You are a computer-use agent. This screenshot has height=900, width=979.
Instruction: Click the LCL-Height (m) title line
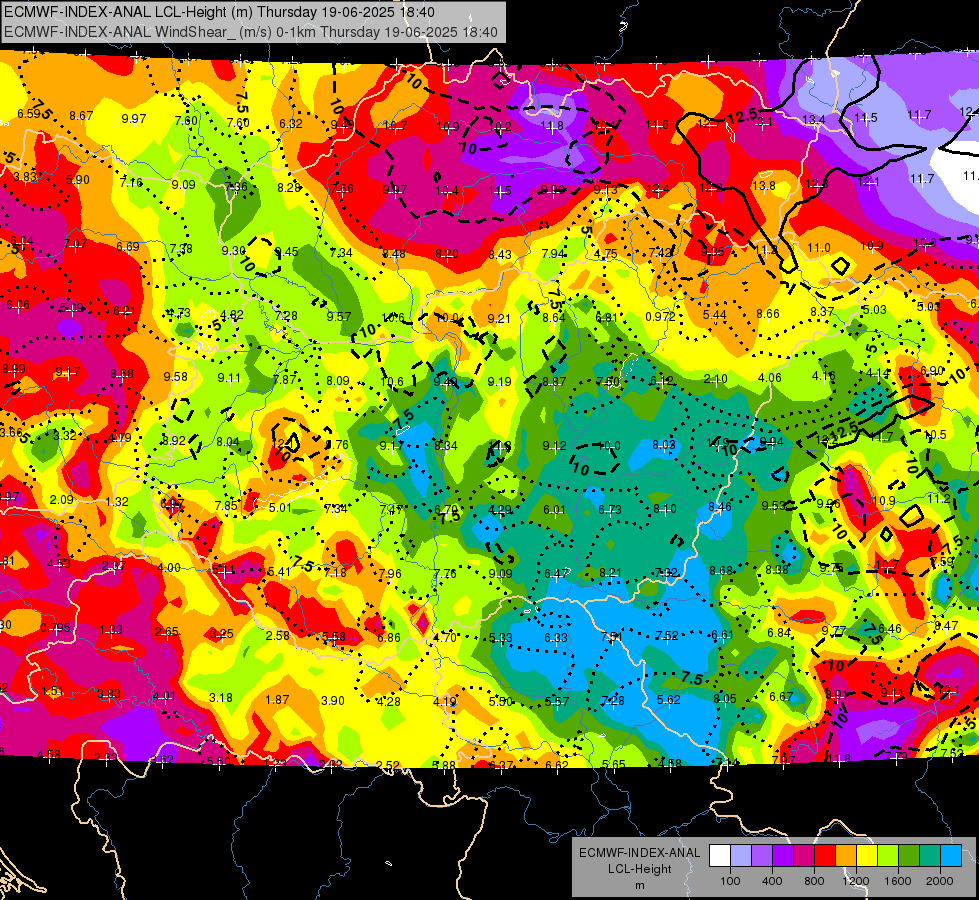tap(219, 12)
